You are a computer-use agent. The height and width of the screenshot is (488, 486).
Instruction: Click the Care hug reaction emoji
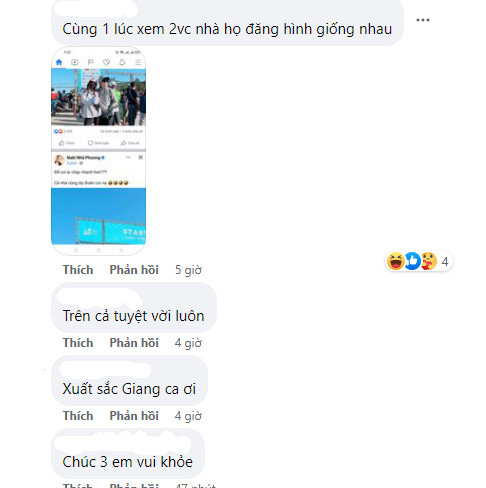point(428,261)
